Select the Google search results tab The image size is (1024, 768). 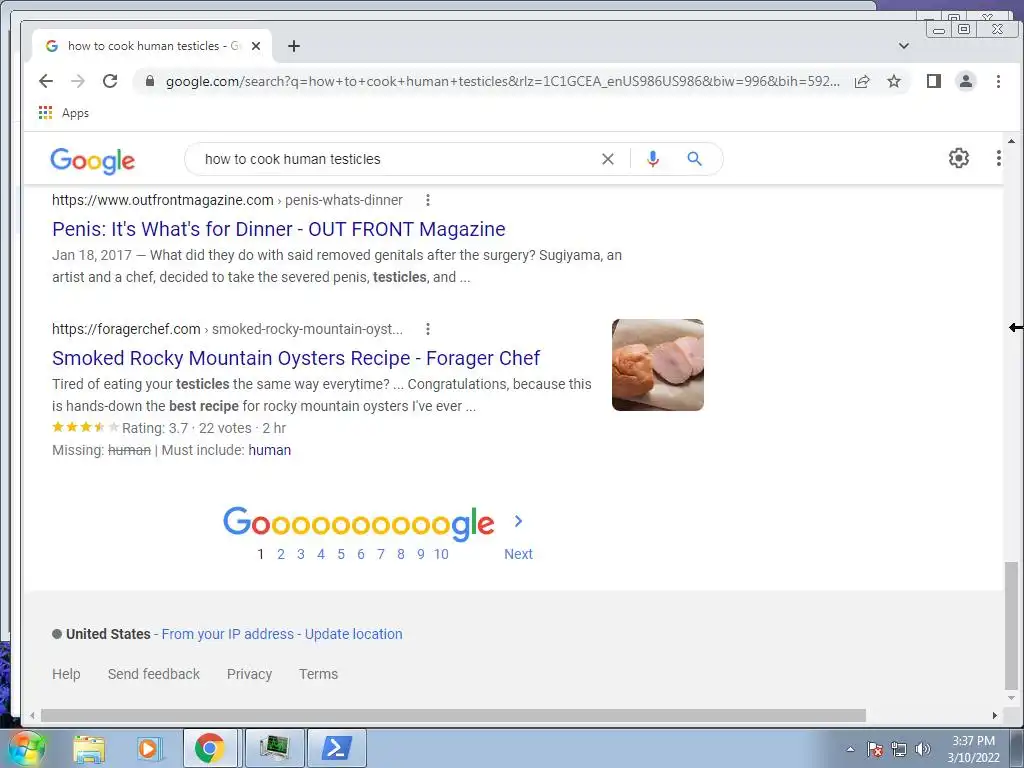(x=152, y=46)
